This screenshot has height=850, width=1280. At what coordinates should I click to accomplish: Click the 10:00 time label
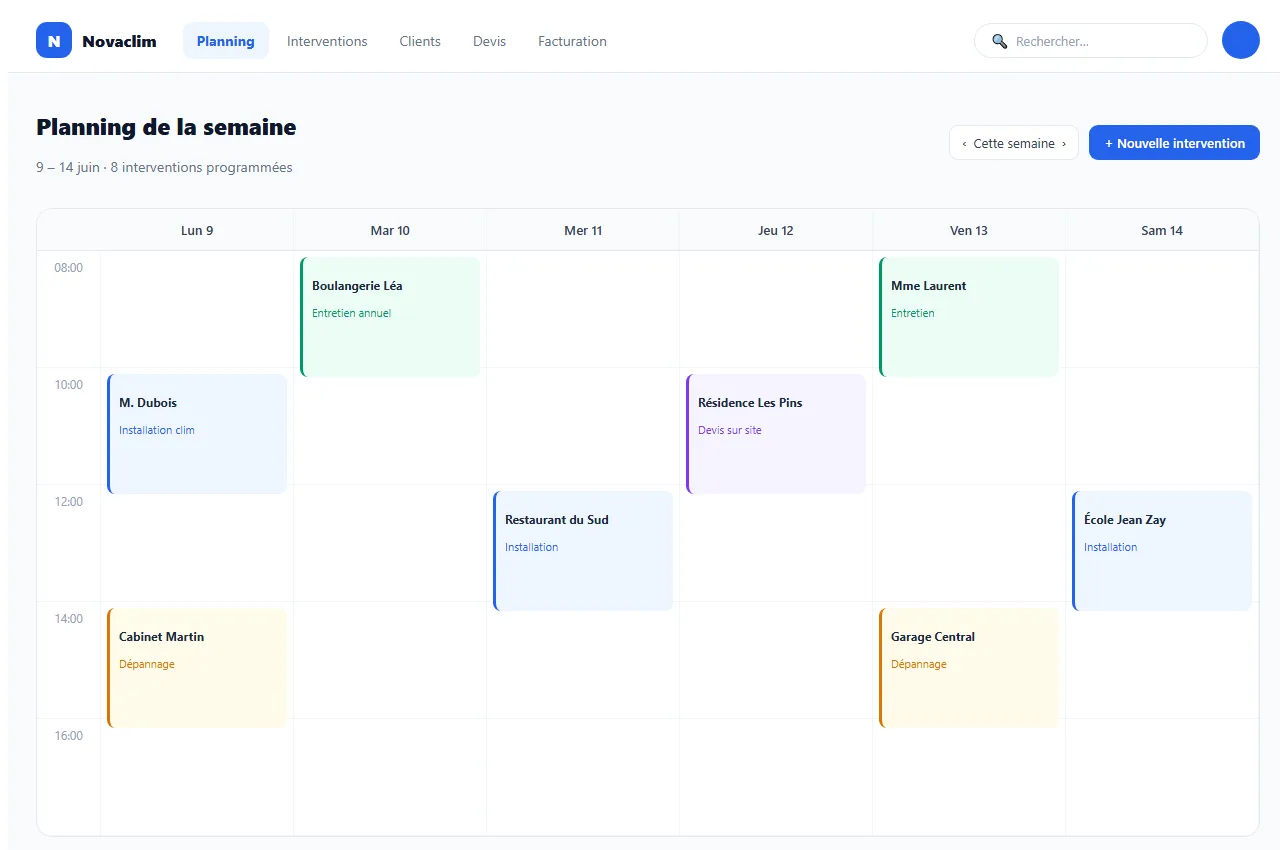click(x=69, y=384)
